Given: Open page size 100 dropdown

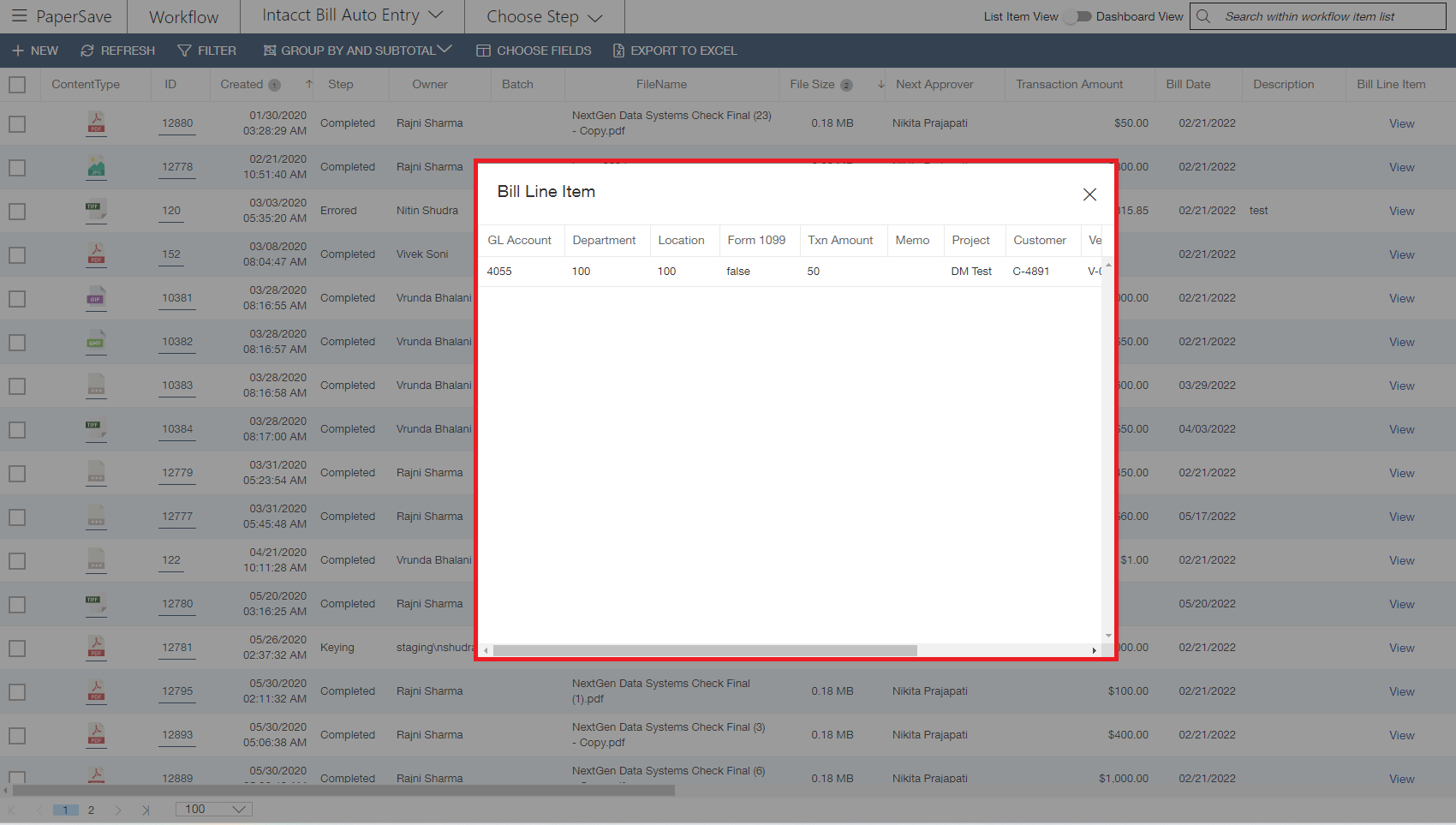Looking at the screenshot, I should (214, 810).
